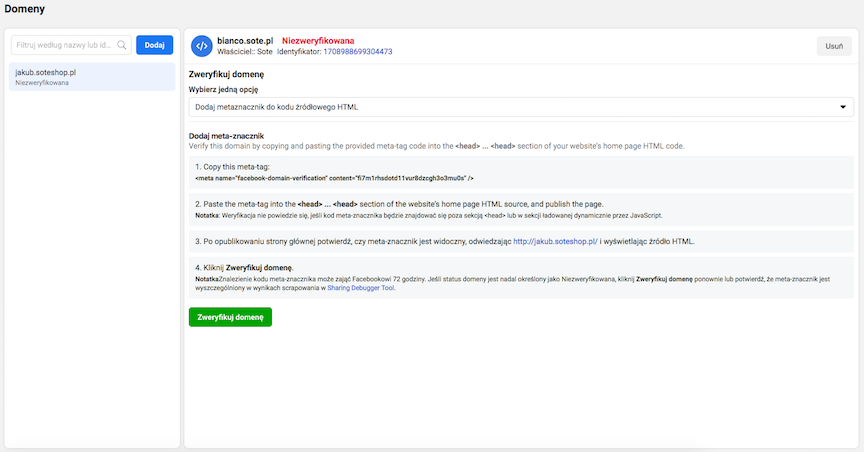This screenshot has height=452, width=864.
Task: Click the blue code icon beside bianco.sote.pl
Action: [x=201, y=46]
